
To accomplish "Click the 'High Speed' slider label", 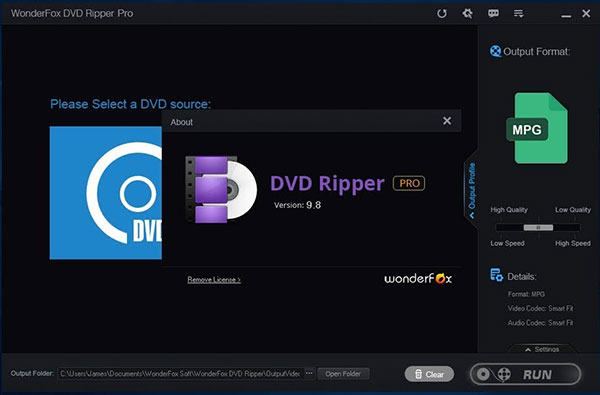I will pyautogui.click(x=573, y=243).
